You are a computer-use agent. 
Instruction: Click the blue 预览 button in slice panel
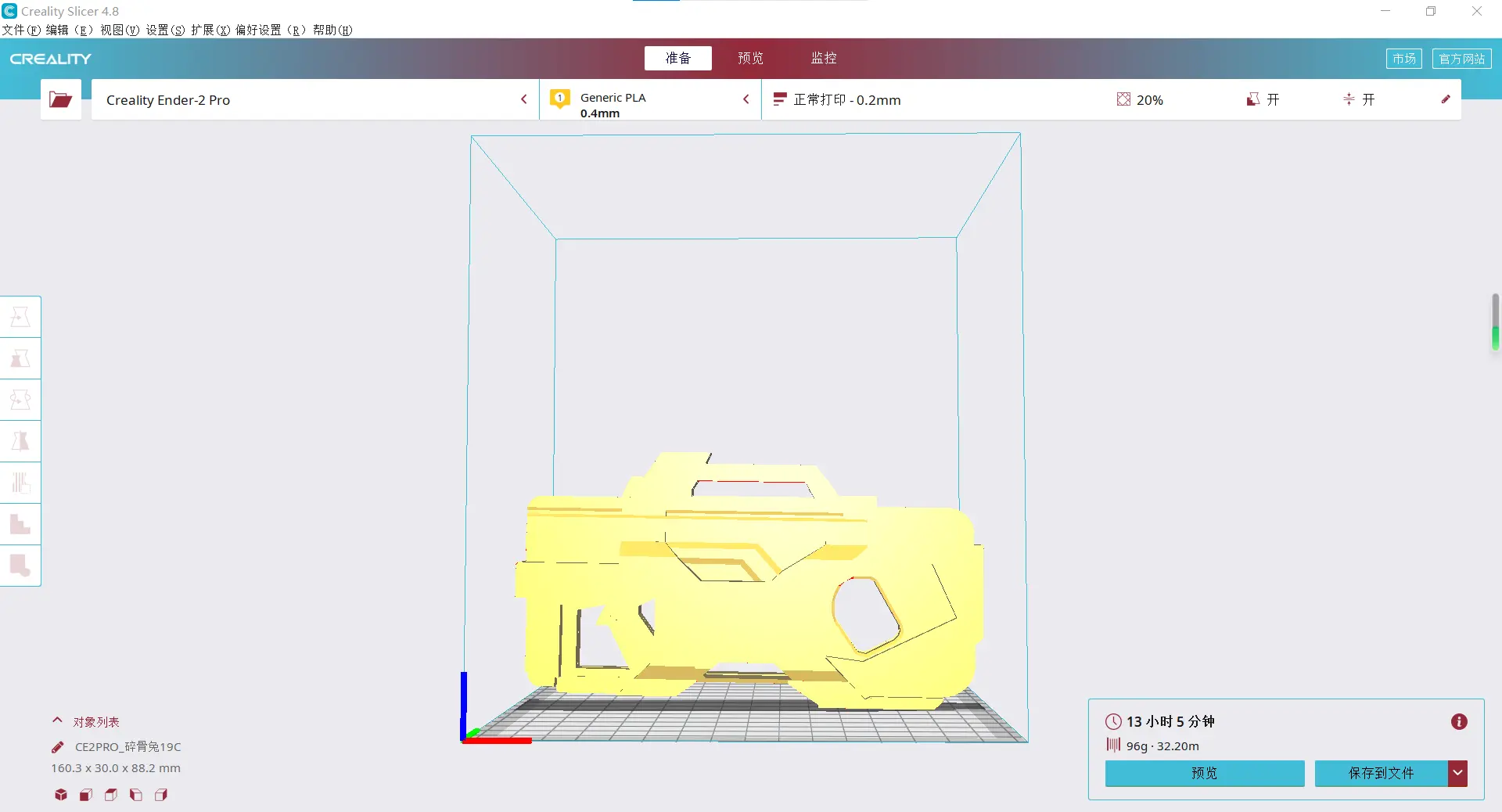tap(1205, 773)
